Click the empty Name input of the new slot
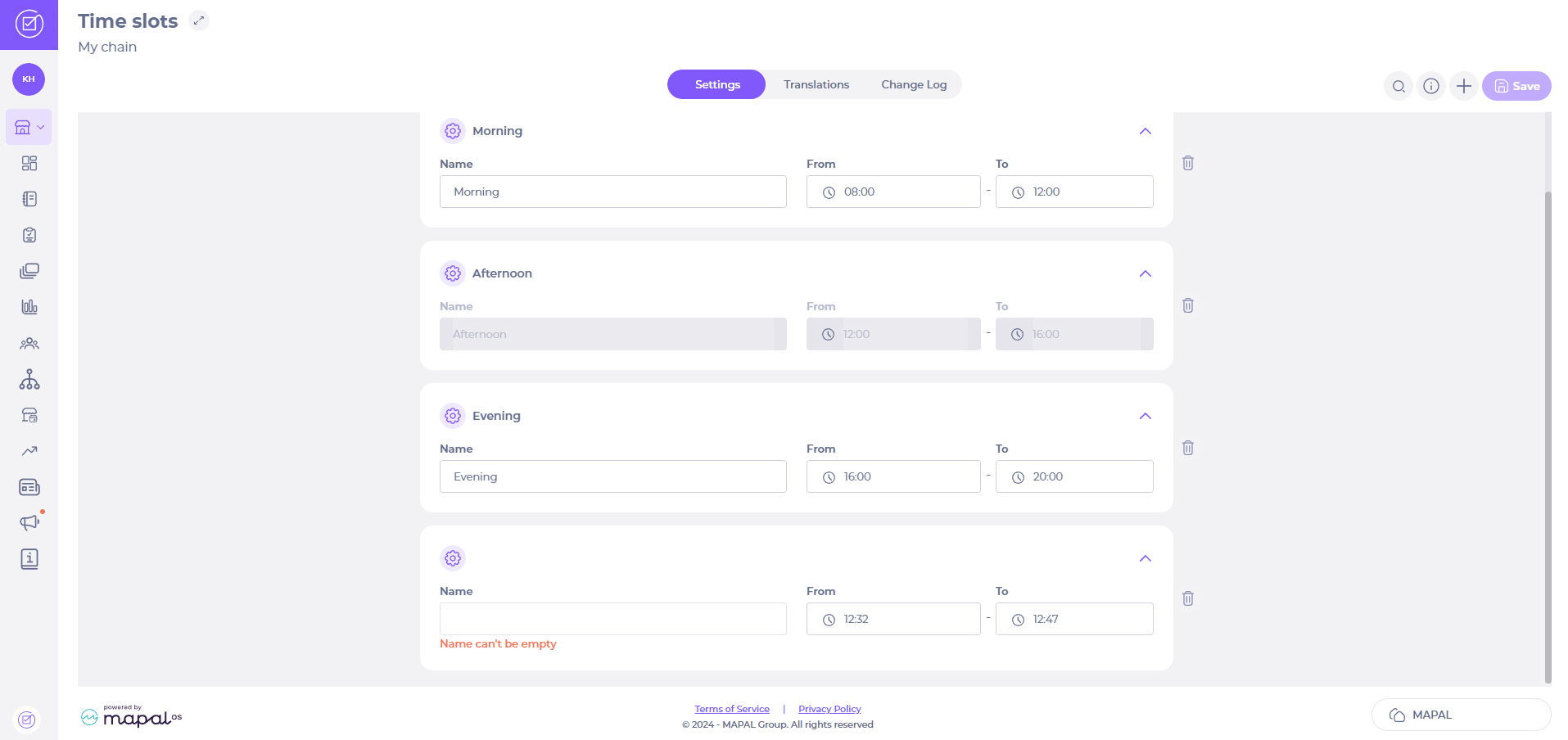This screenshot has height=740, width=1568. click(612, 619)
